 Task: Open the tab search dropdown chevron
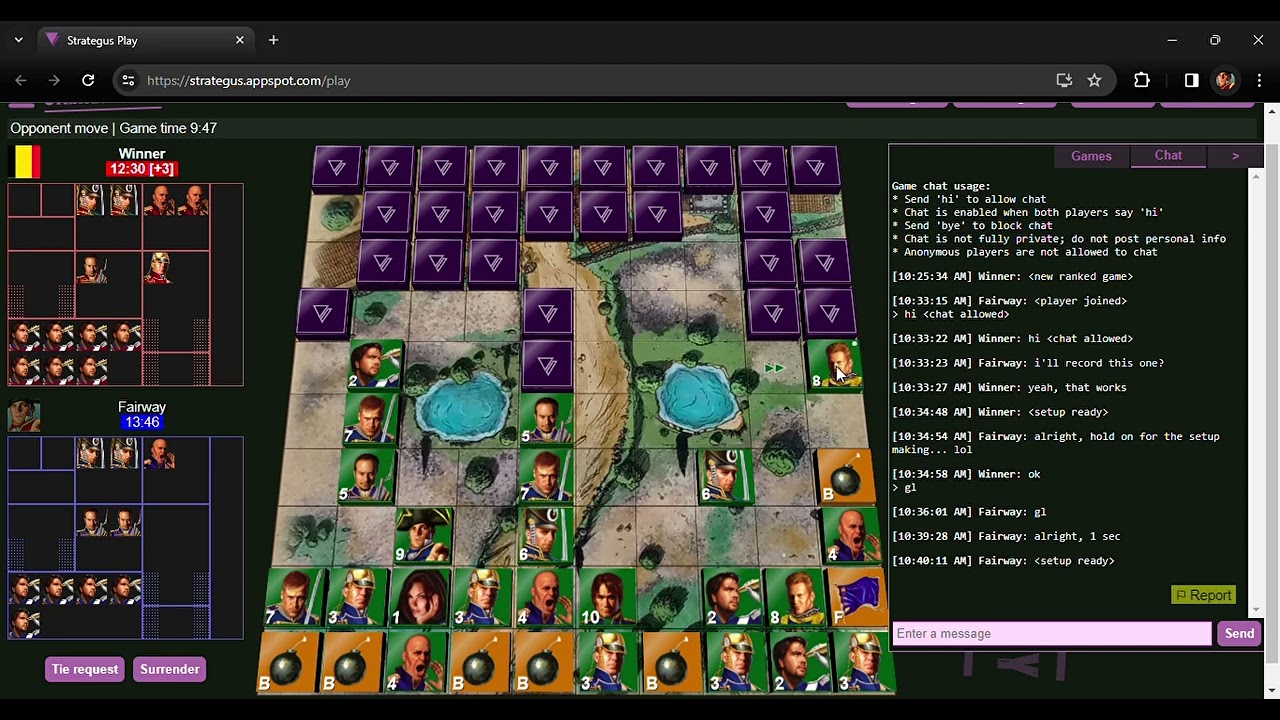click(18, 40)
